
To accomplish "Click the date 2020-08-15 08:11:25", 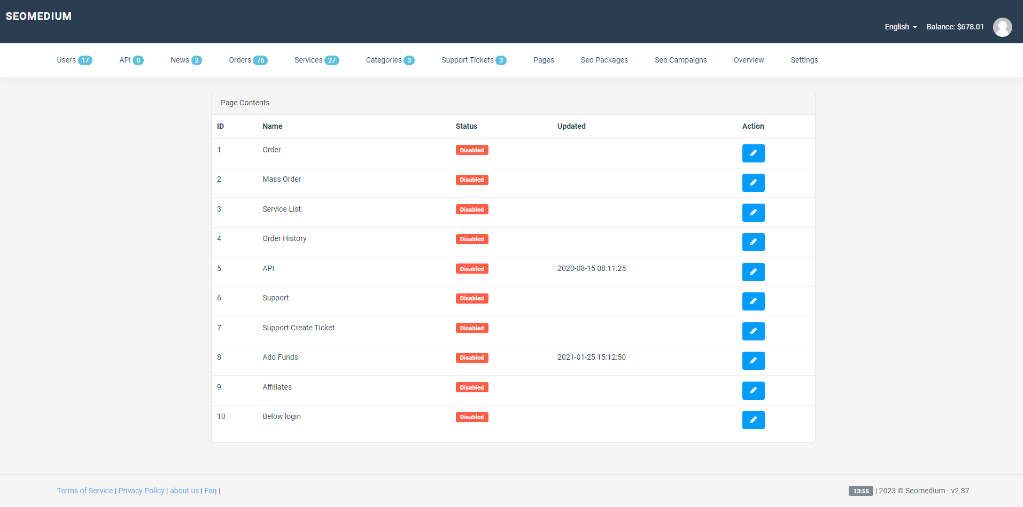I will 592,268.
